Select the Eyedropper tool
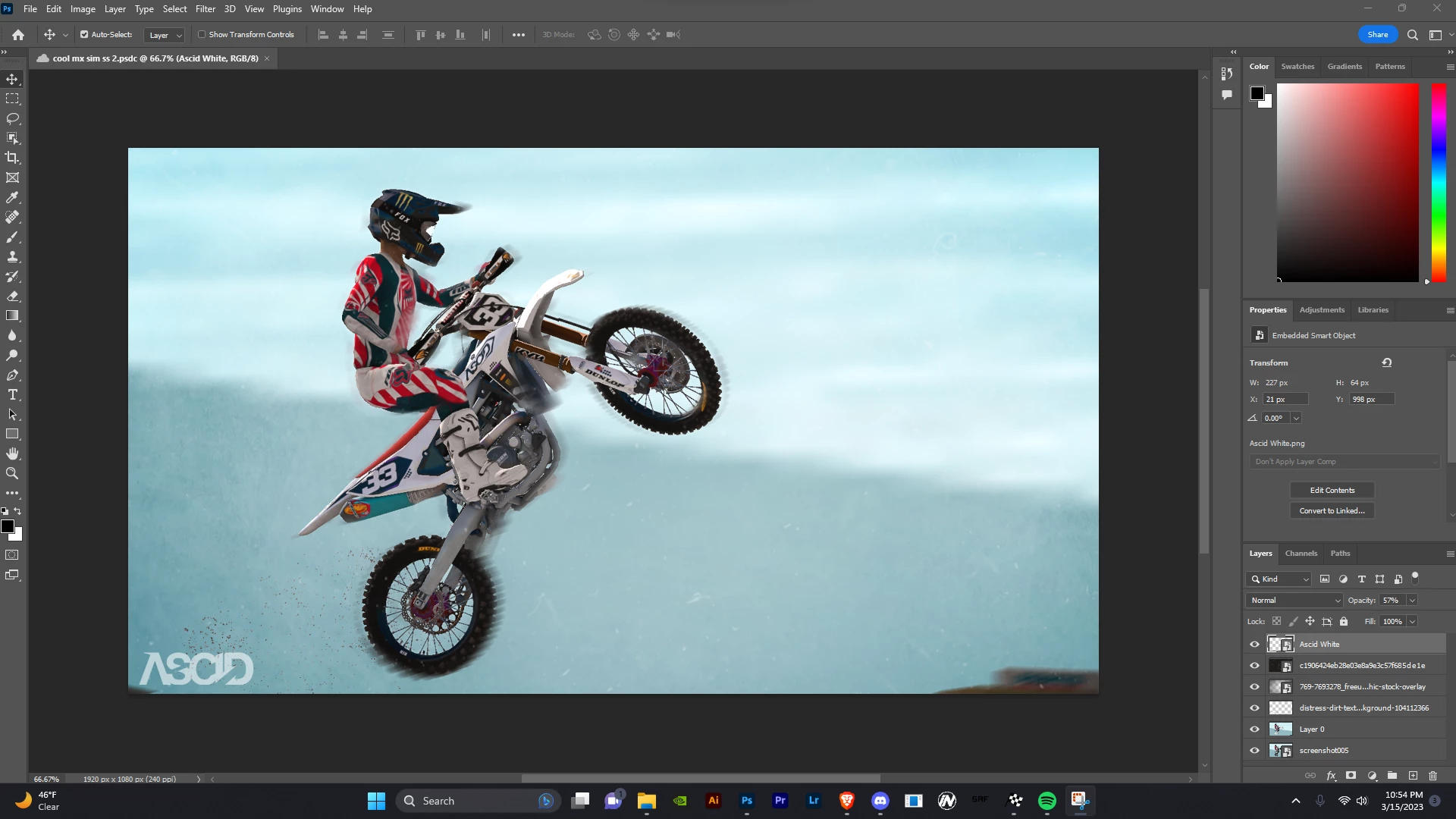The width and height of the screenshot is (1456, 819). pos(12,197)
